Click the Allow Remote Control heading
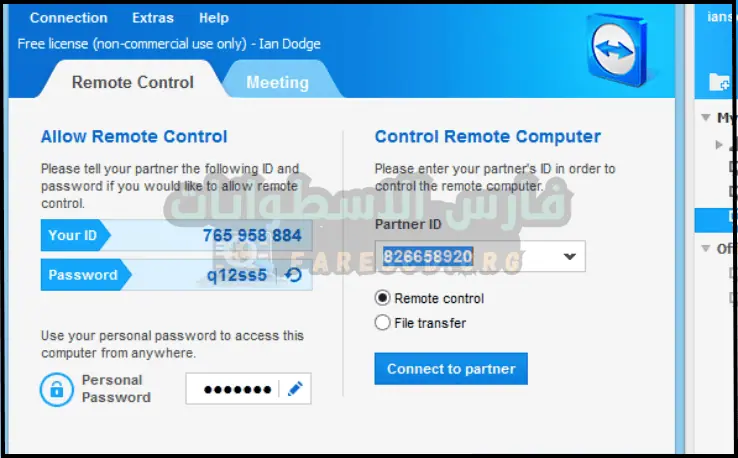The height and width of the screenshot is (458, 738). [134, 137]
